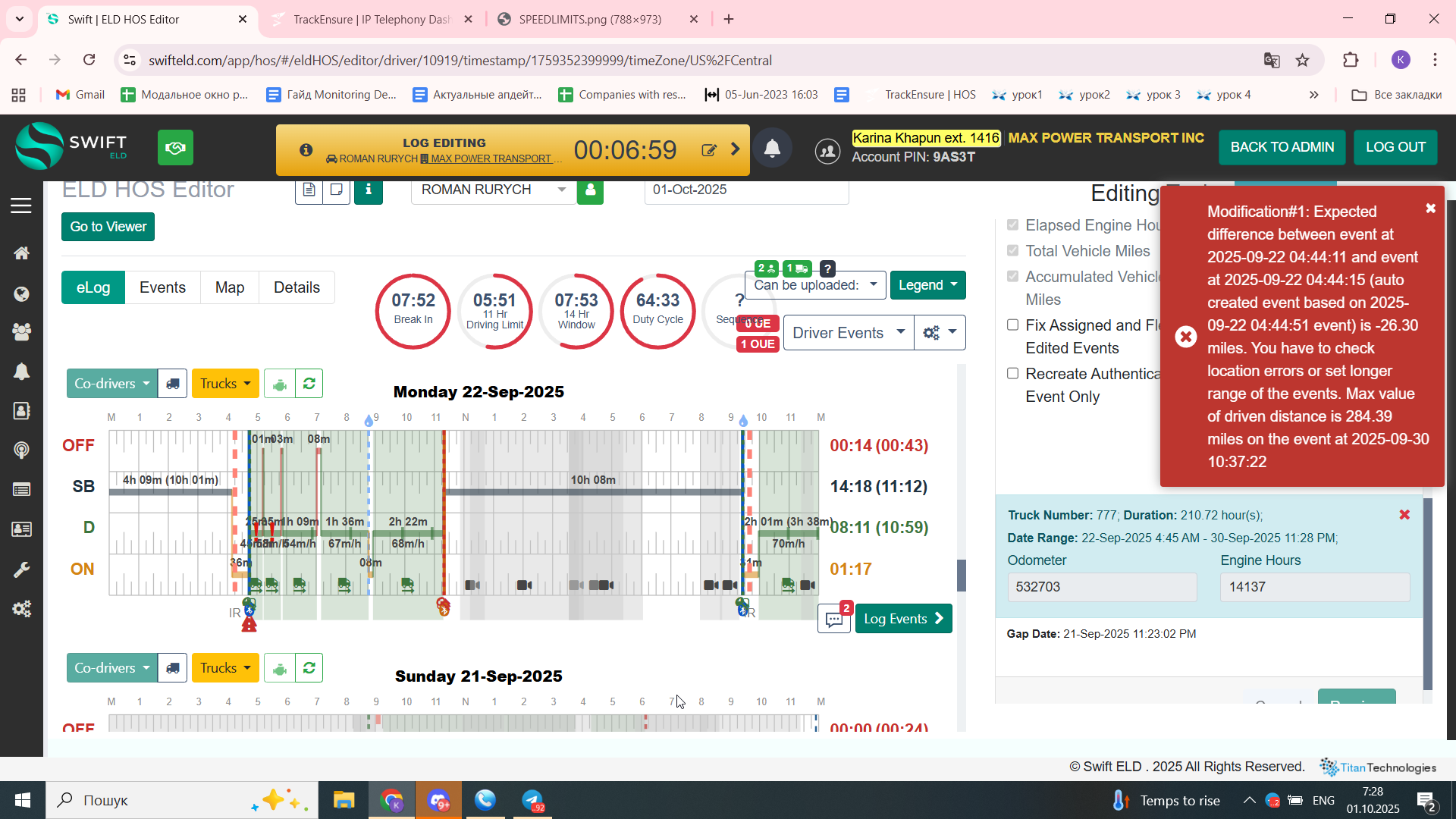
Task: Click the green refresh icon beside Trucks
Action: (x=309, y=384)
